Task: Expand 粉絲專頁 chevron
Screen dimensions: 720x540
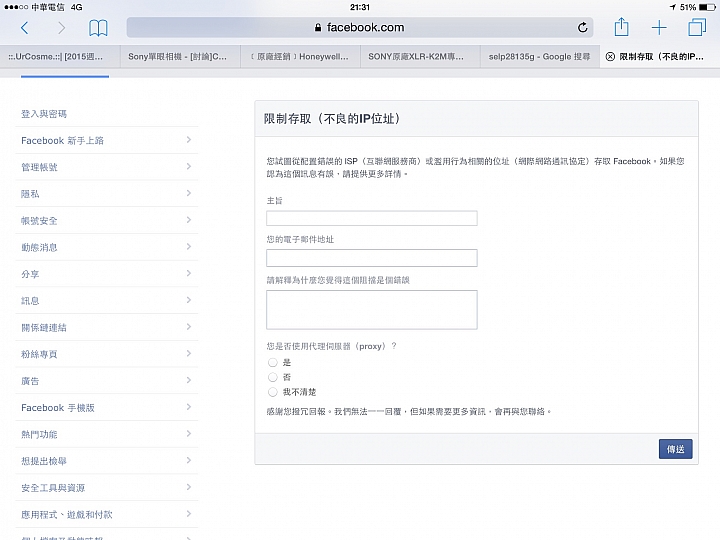Action: tap(189, 353)
